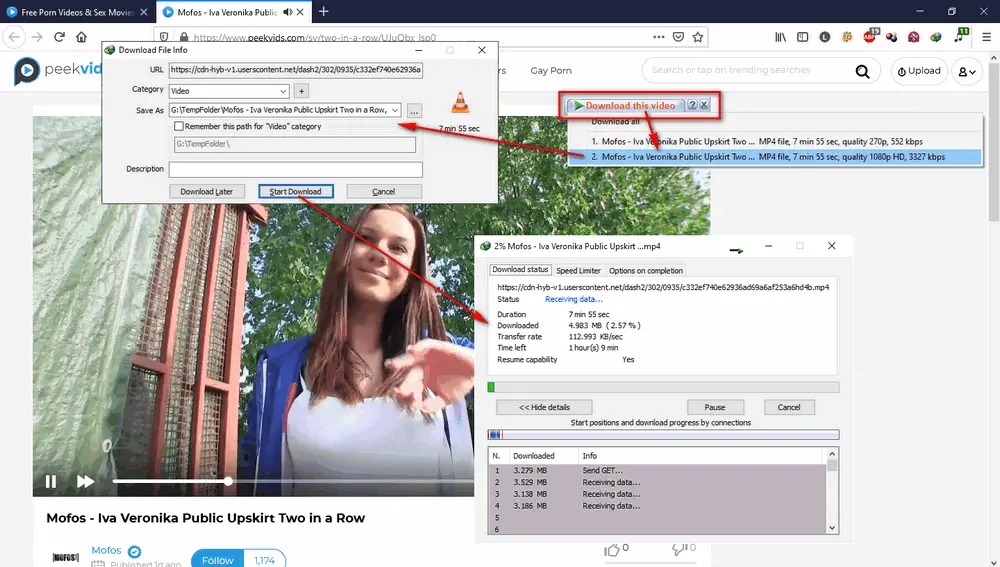Browse for save location with ... button

414,111
